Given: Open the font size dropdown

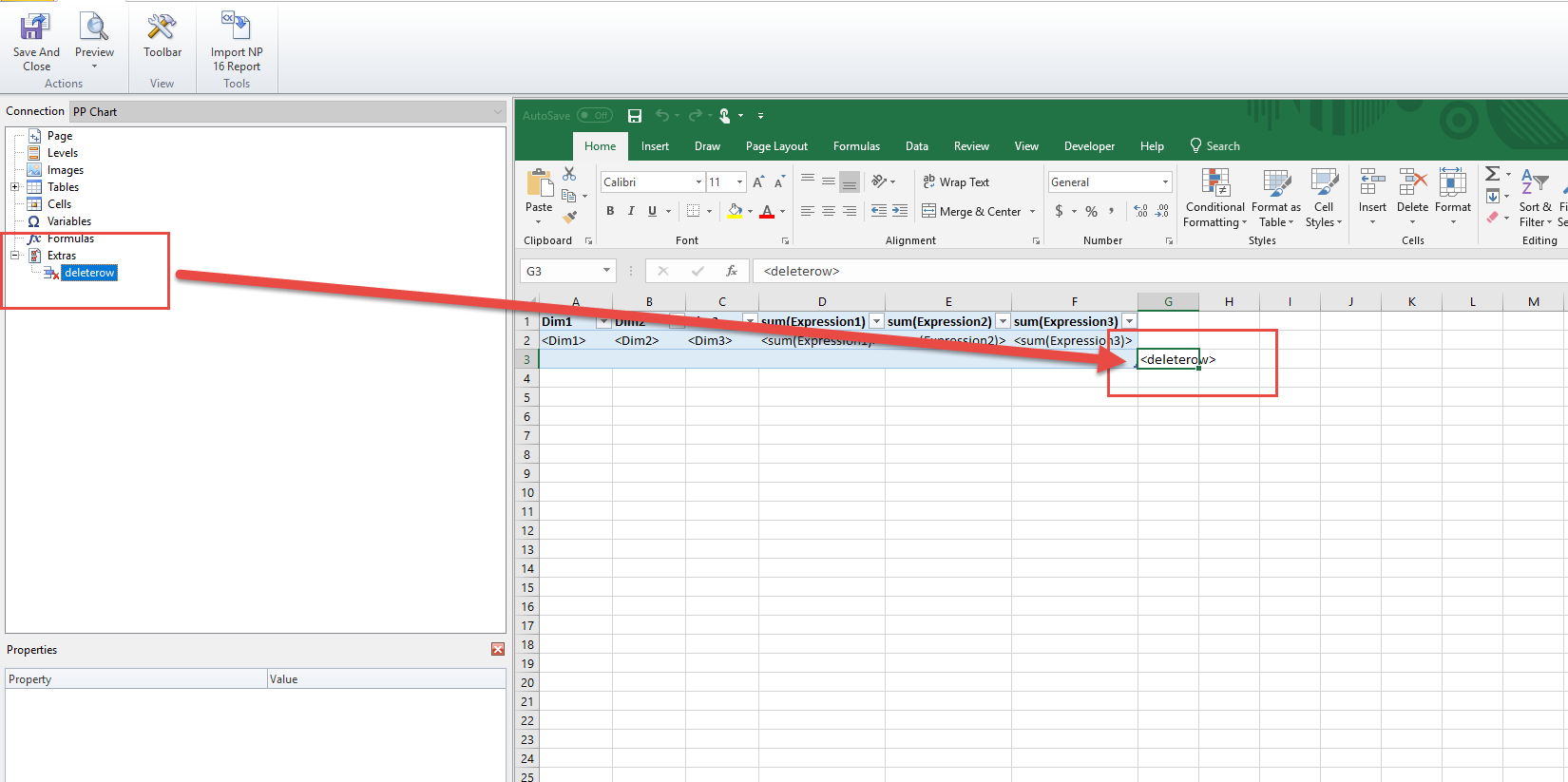Looking at the screenshot, I should click(x=739, y=181).
